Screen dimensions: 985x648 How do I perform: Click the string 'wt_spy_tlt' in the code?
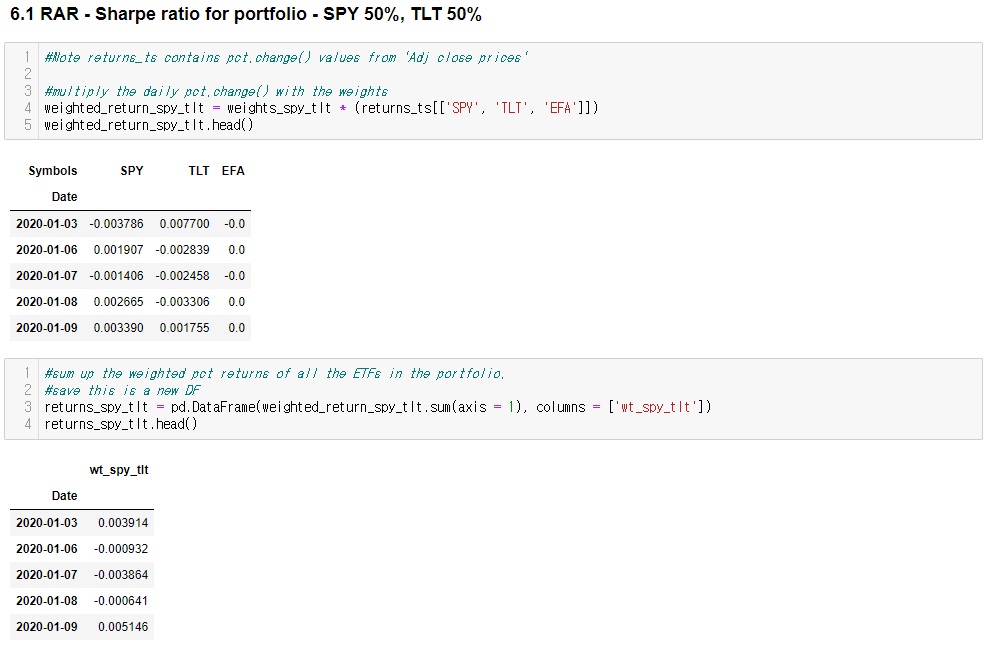656,407
